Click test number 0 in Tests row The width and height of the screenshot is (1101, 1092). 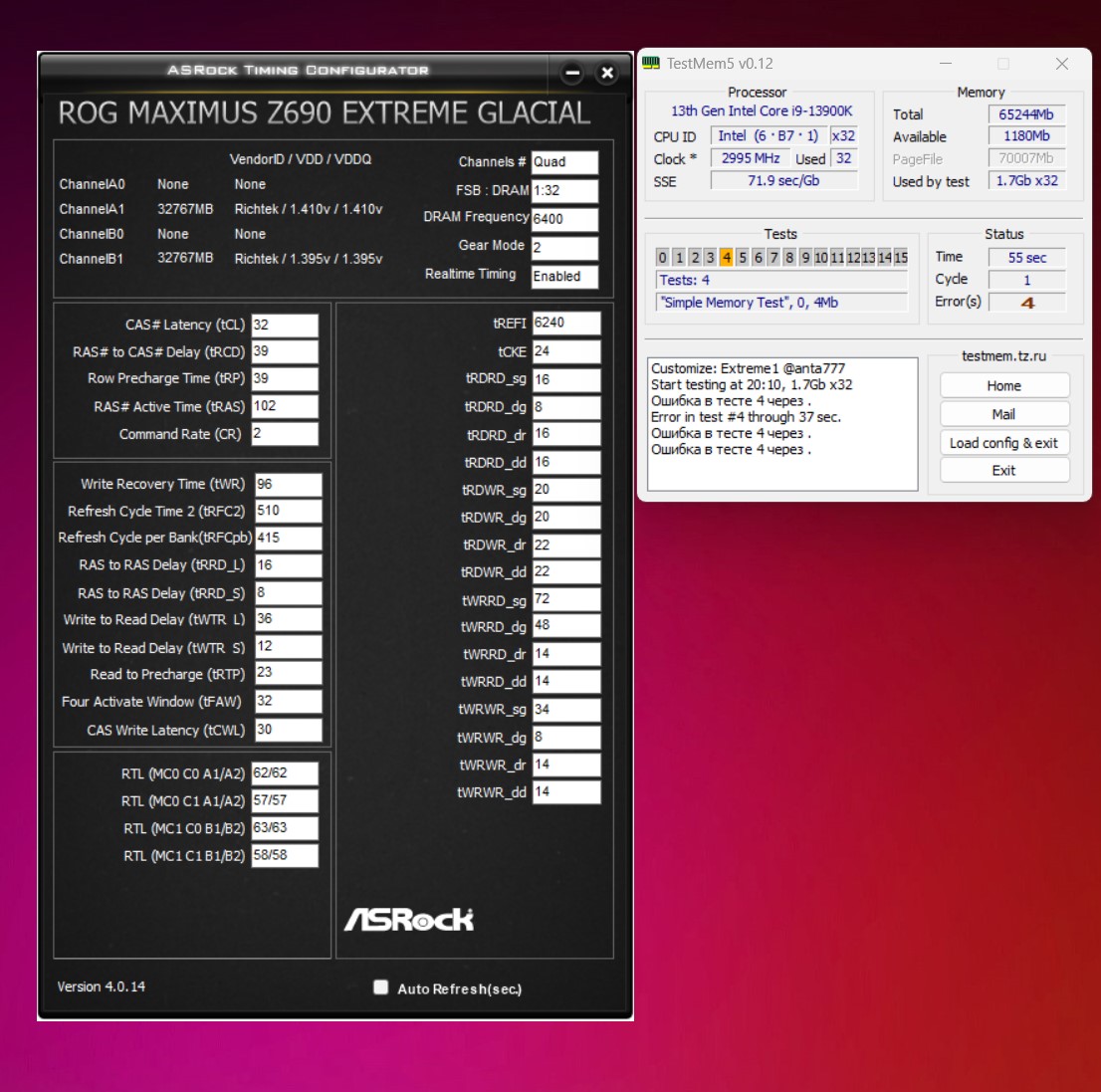coord(662,257)
